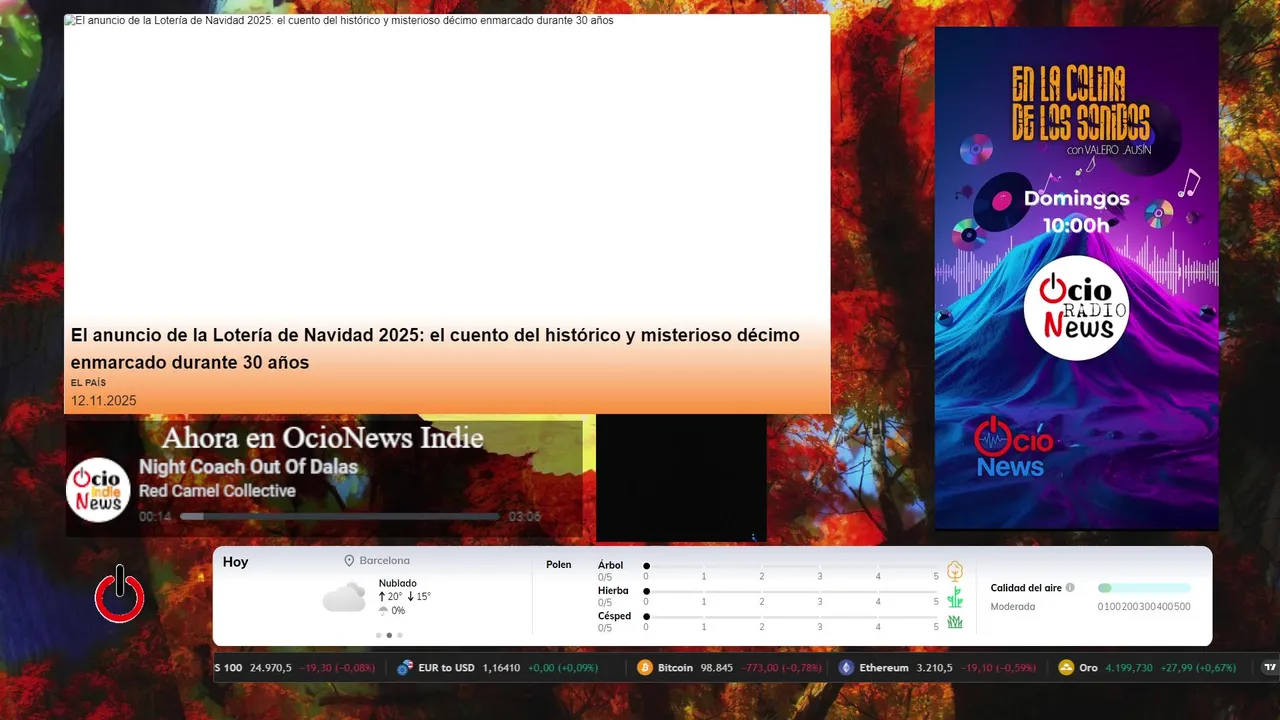Open the EL PAÍS source label

click(88, 383)
